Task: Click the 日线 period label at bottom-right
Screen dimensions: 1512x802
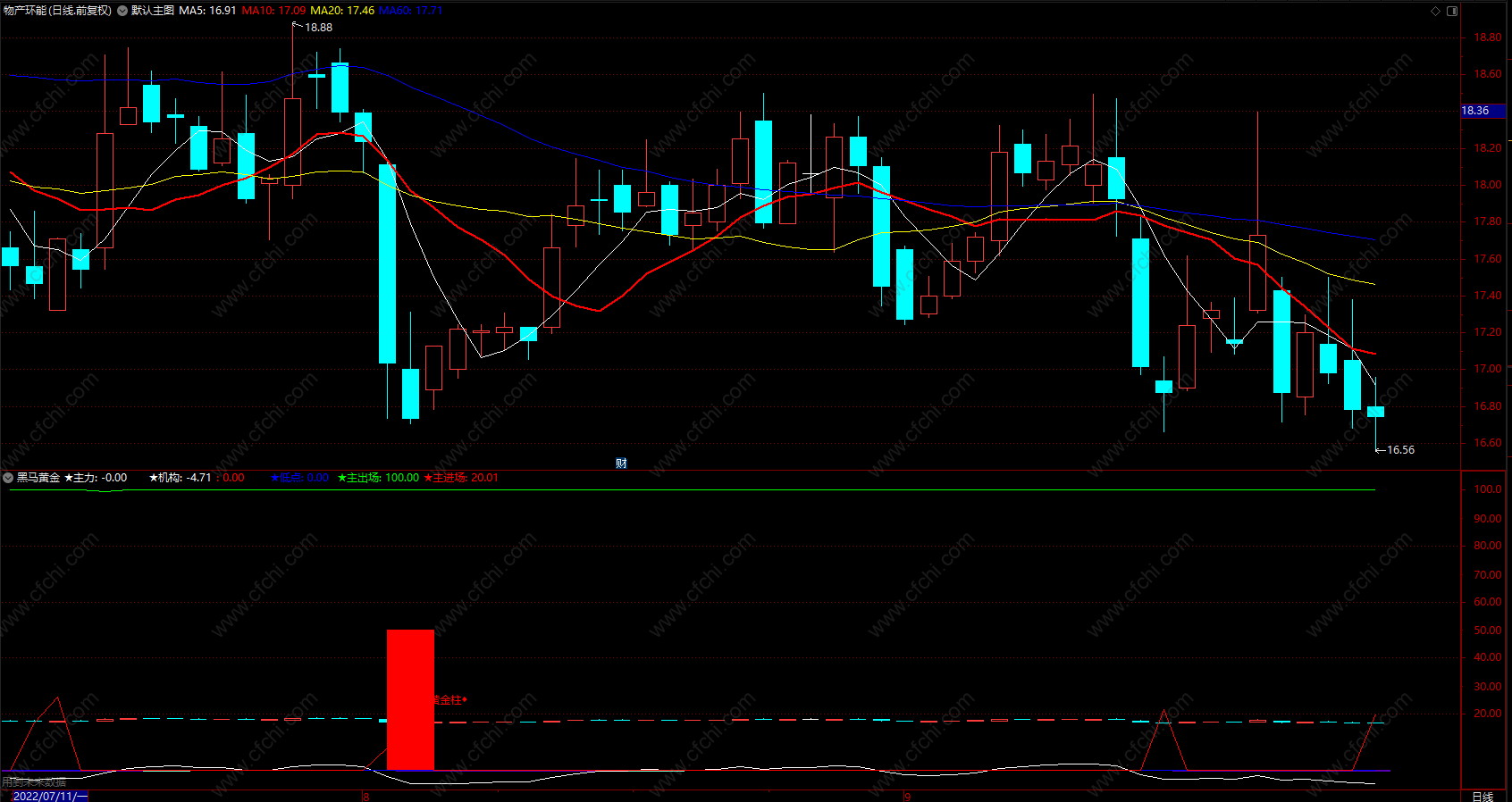Action: 1483,796
